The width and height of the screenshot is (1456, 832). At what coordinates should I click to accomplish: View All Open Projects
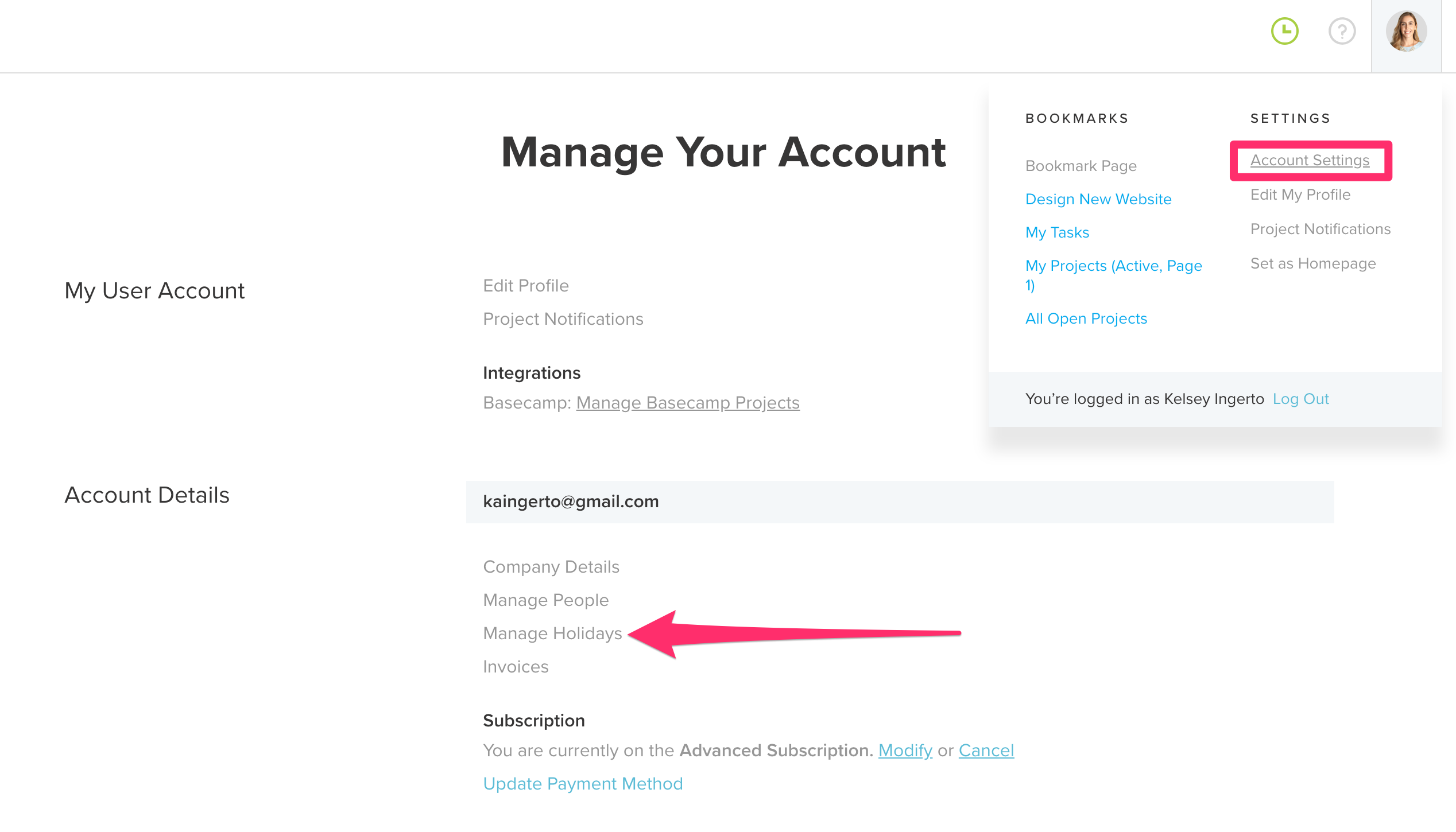tap(1086, 318)
